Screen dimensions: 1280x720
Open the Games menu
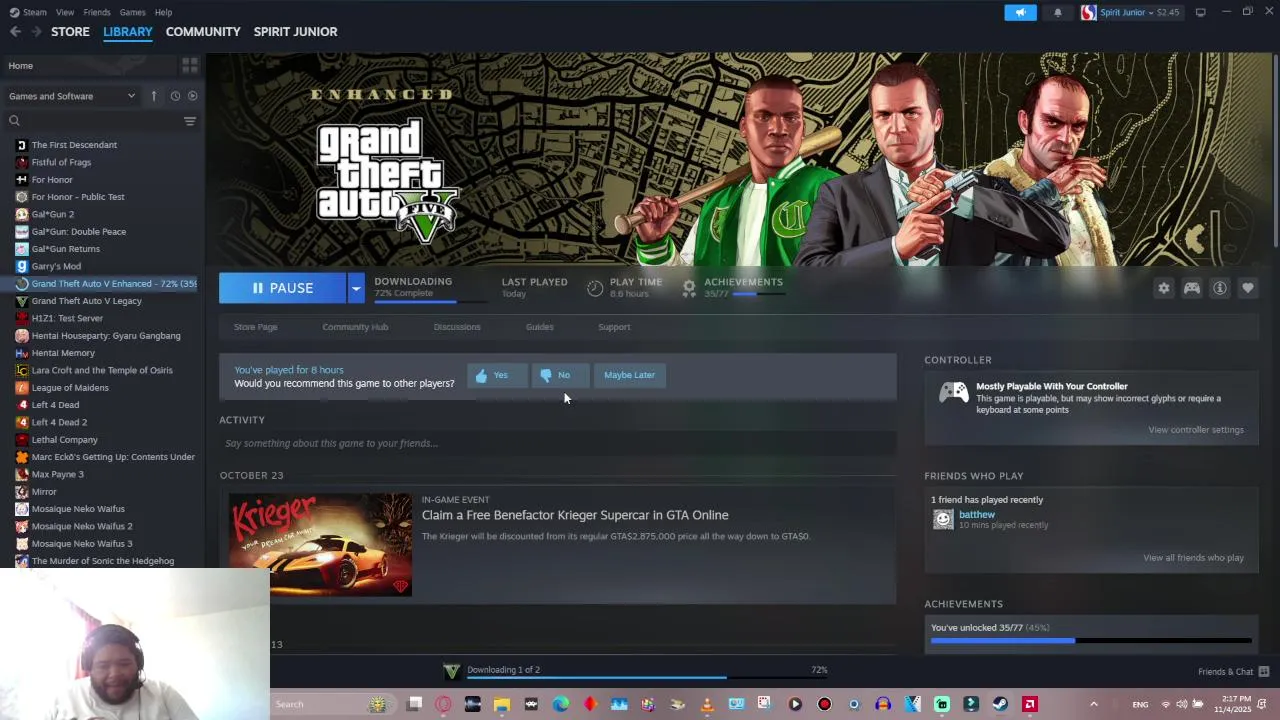tap(132, 12)
